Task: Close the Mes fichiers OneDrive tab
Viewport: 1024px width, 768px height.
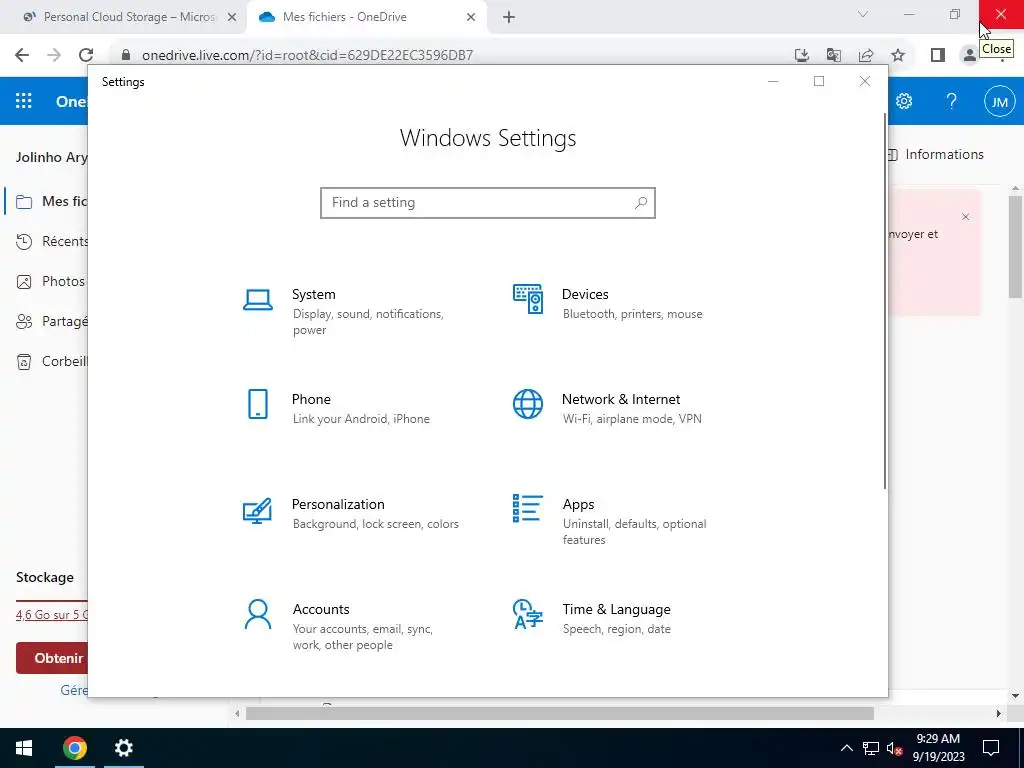Action: pos(471,18)
